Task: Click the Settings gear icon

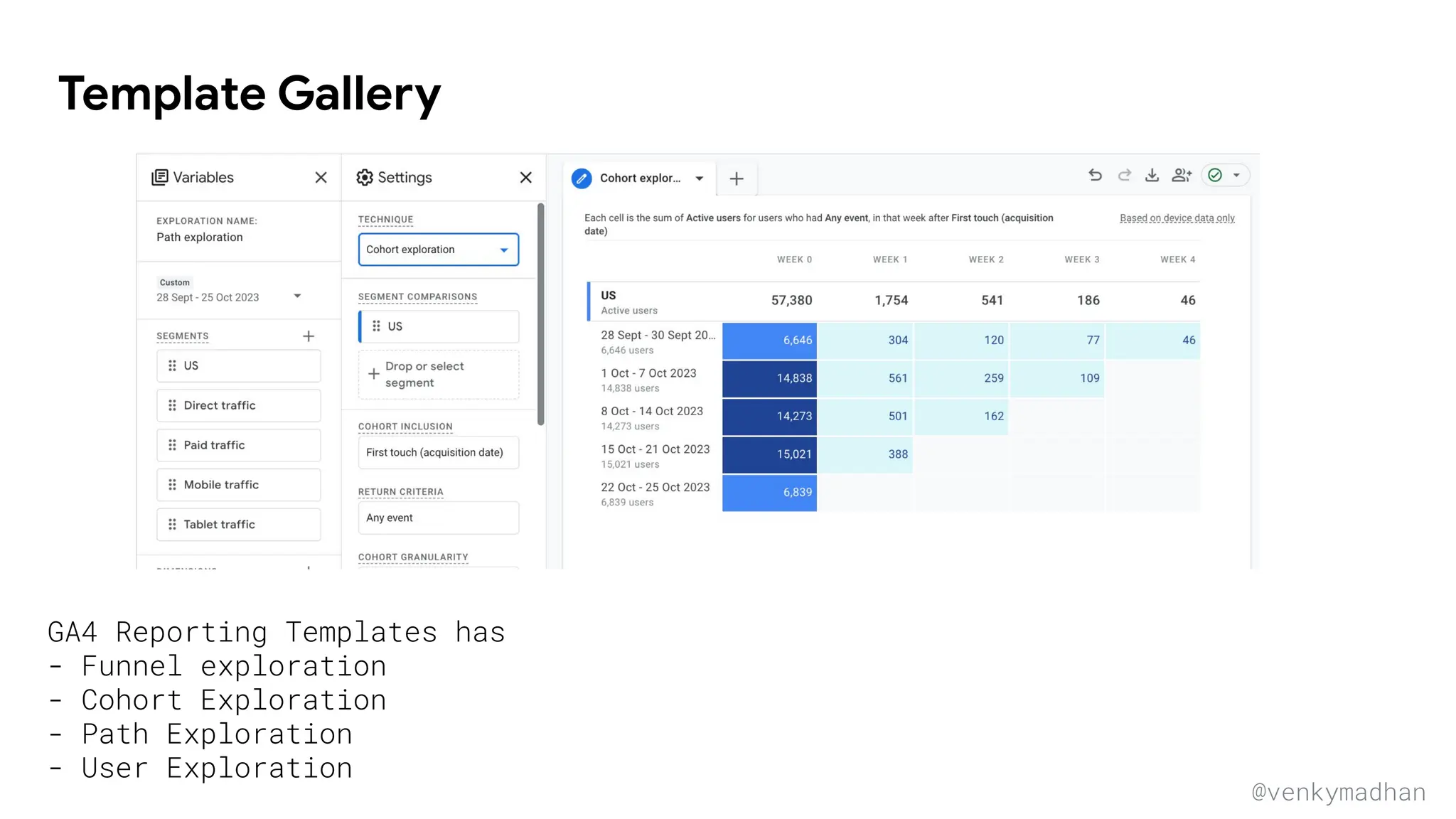Action: tap(365, 178)
